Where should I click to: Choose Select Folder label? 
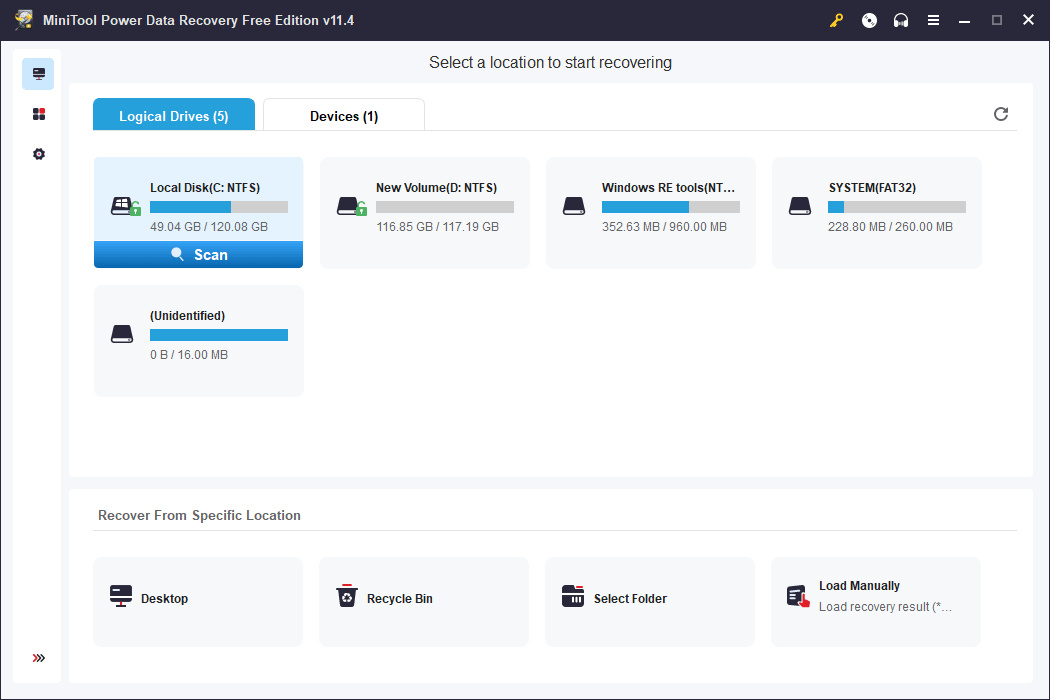[630, 599]
